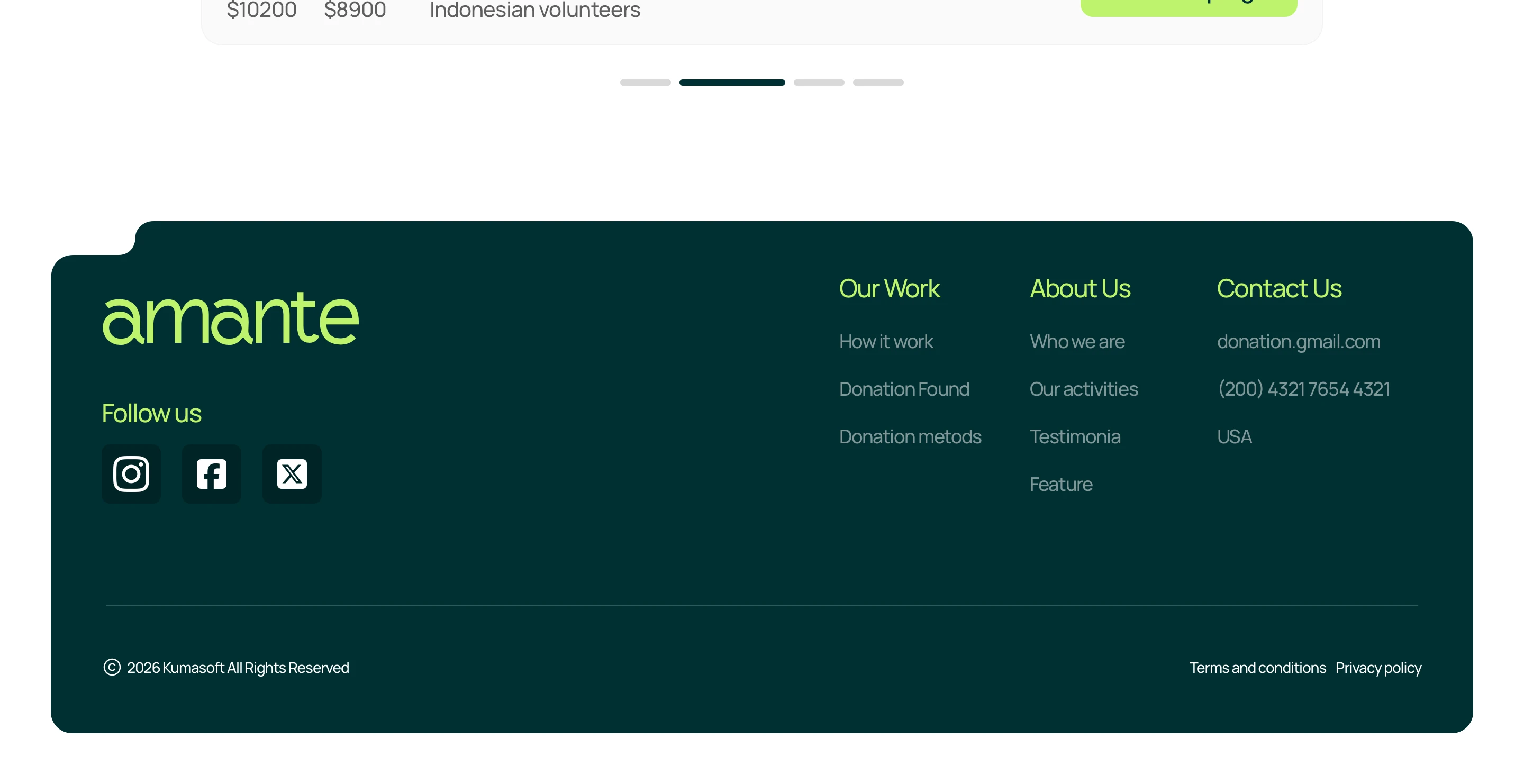Screen dimensions: 1524x784
Task: Click the About Us footer heading
Action: tap(1079, 288)
